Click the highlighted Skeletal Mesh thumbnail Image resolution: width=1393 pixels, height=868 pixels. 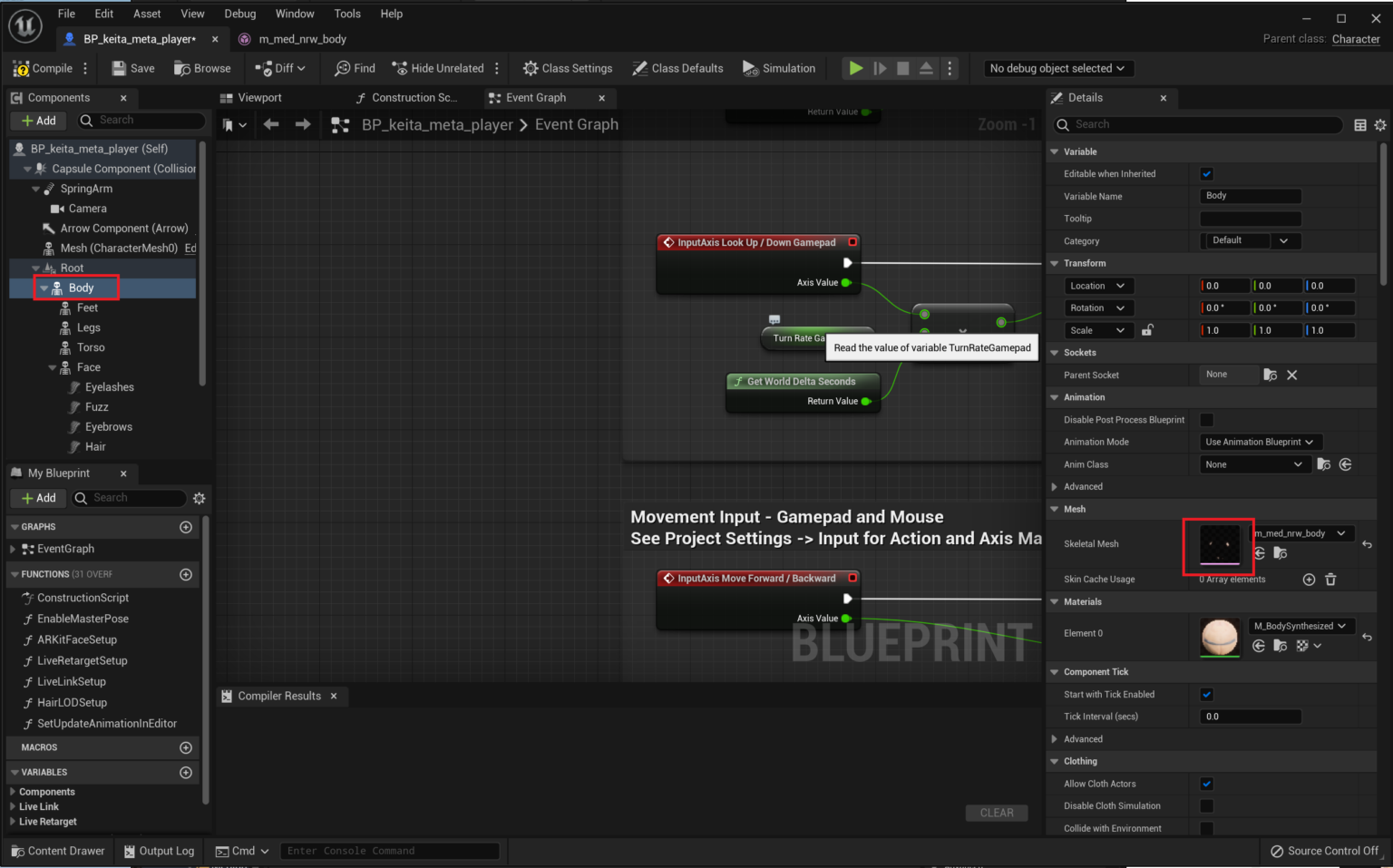[x=1219, y=546]
